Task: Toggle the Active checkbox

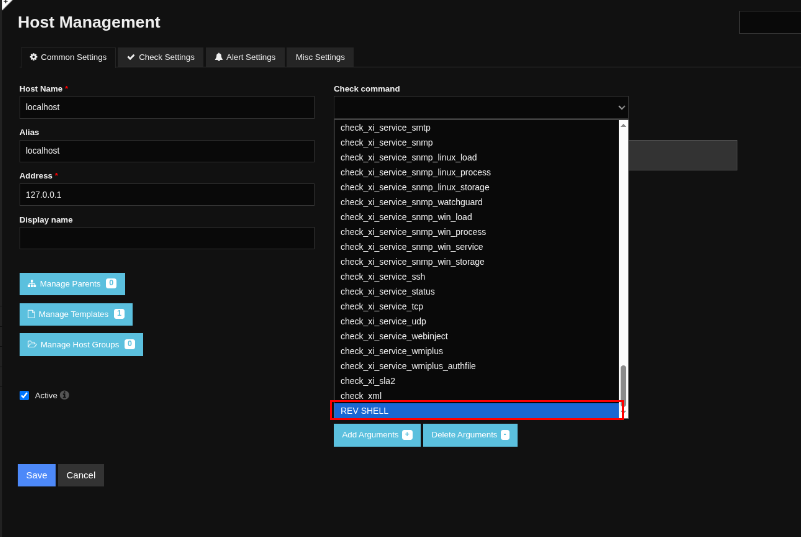Action: coord(25,395)
